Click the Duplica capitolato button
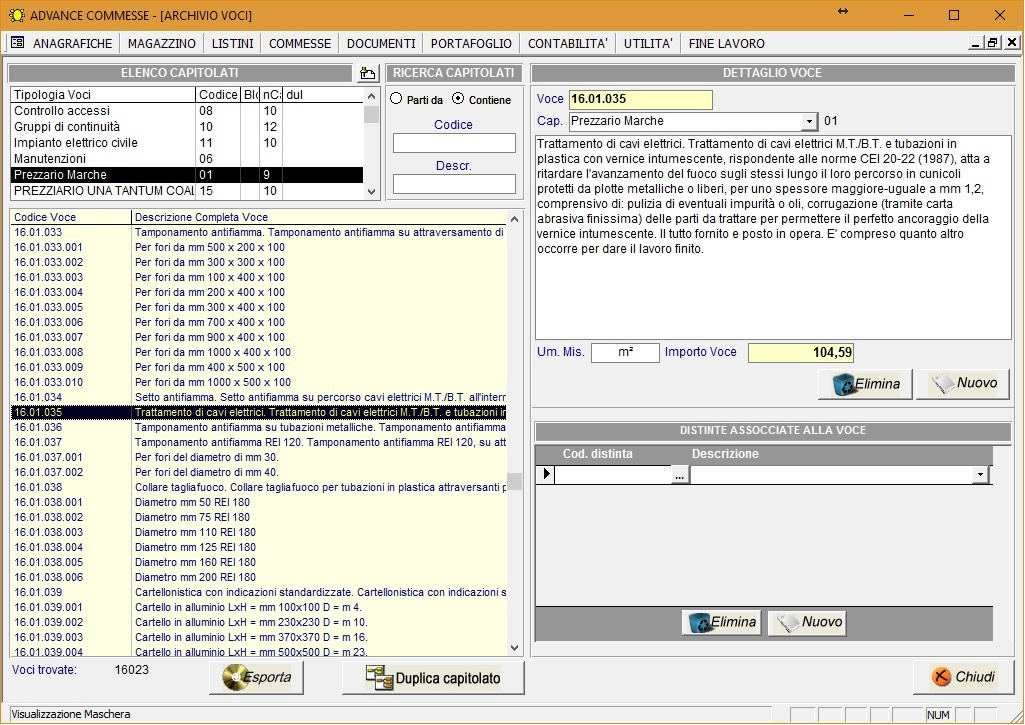Viewport: 1025px width, 725px height. [x=433, y=677]
